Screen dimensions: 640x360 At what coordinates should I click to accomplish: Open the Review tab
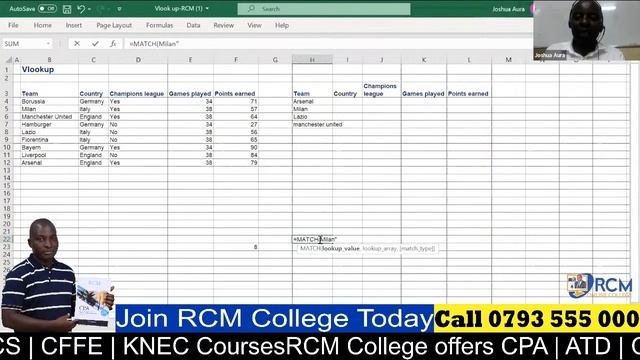click(x=224, y=25)
